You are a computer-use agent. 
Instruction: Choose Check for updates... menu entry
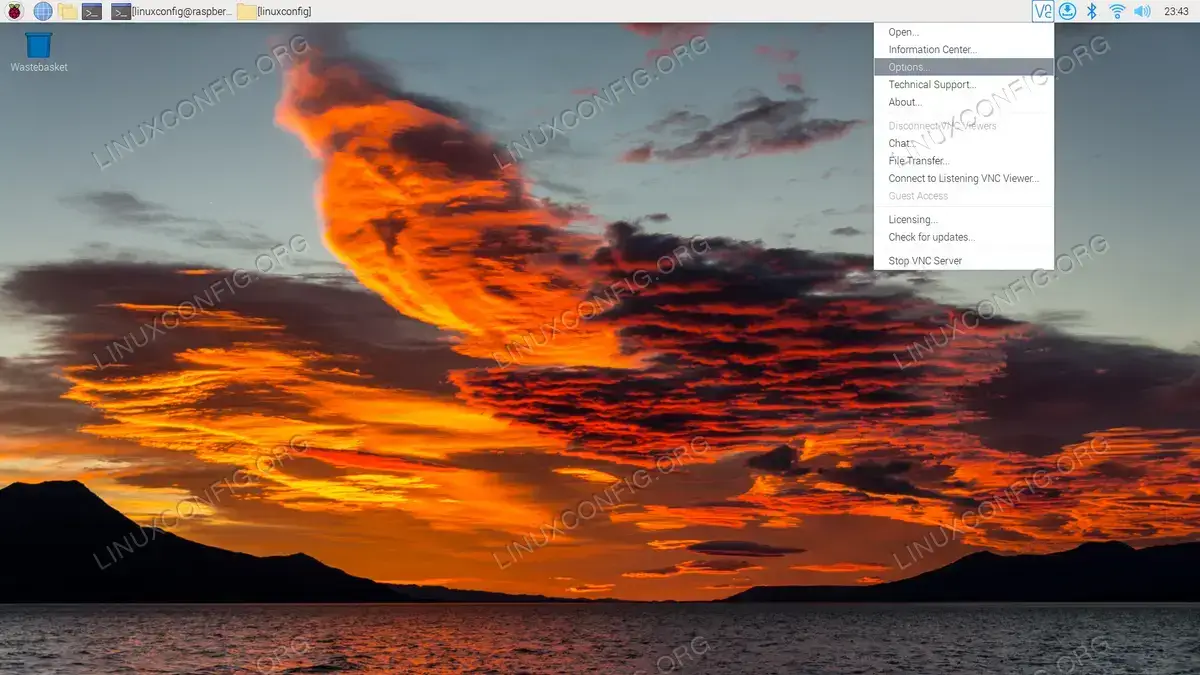pyautogui.click(x=964, y=237)
